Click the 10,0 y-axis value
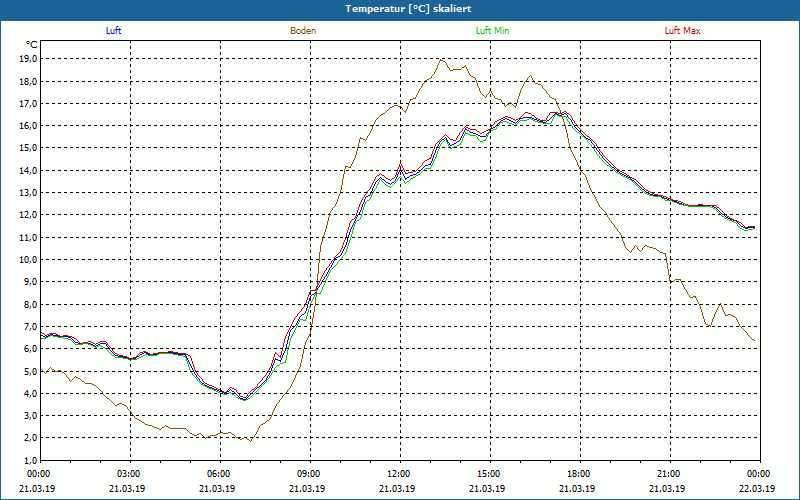Screen dimensions: 800x500 pyautogui.click(x=29, y=259)
